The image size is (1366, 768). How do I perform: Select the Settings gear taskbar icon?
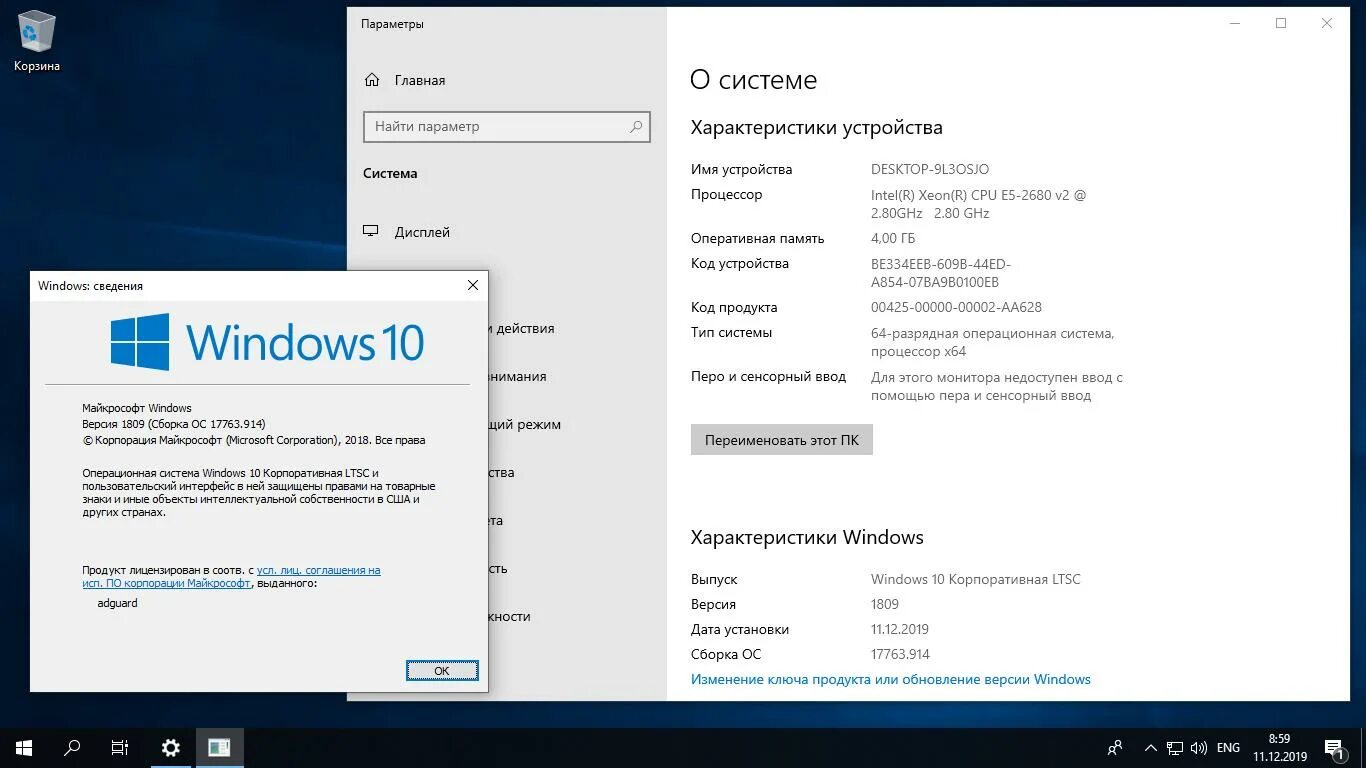(x=171, y=747)
